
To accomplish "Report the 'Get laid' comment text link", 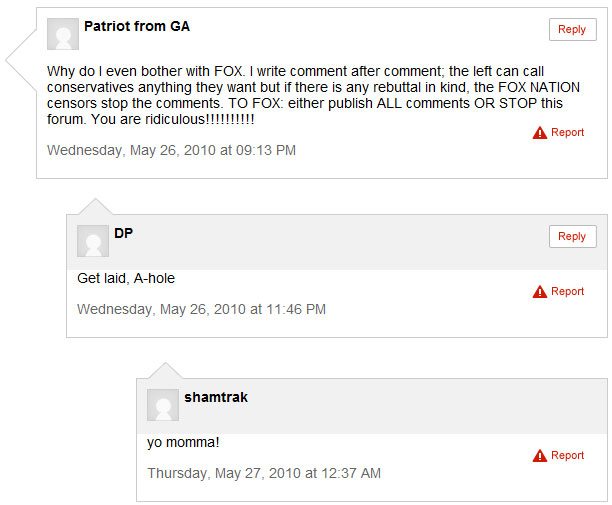I will tap(567, 291).
